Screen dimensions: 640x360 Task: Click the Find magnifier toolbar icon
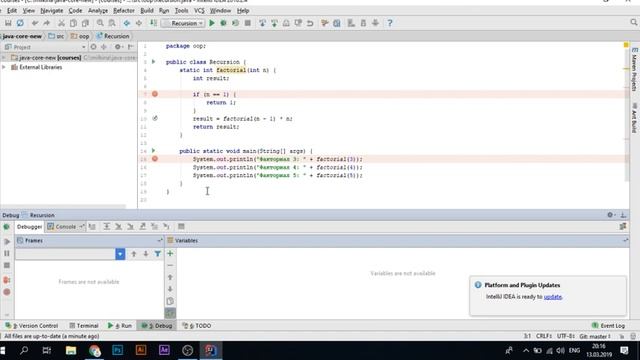[100, 23]
